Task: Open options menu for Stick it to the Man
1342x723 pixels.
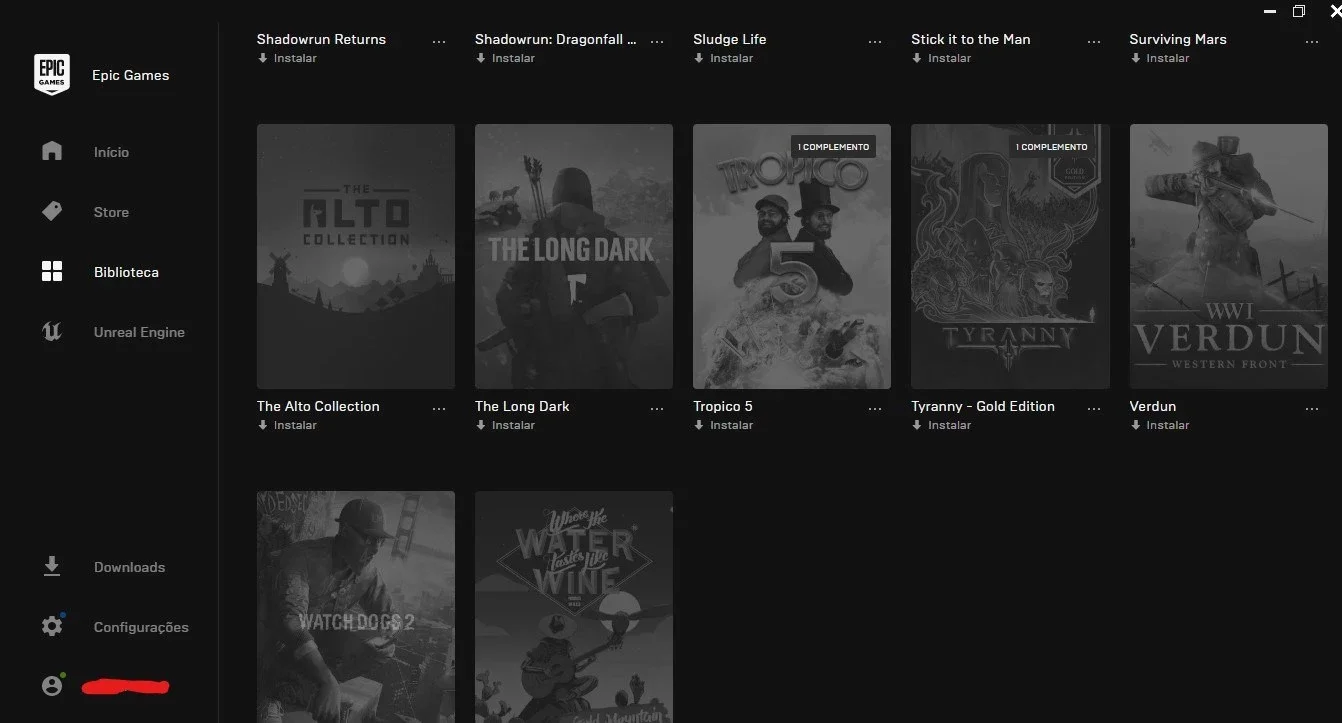Action: (1094, 42)
